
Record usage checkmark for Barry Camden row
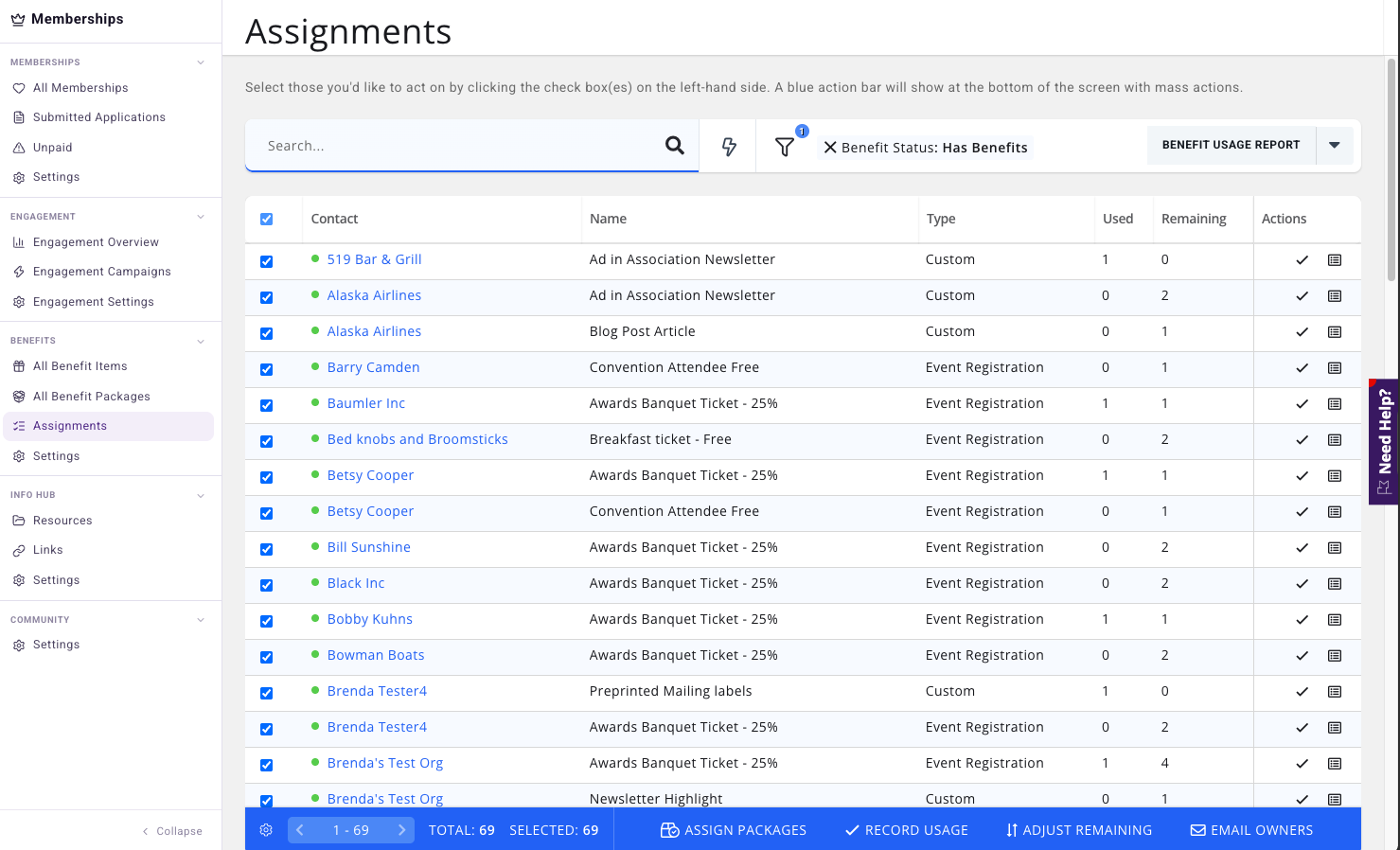(x=1303, y=368)
